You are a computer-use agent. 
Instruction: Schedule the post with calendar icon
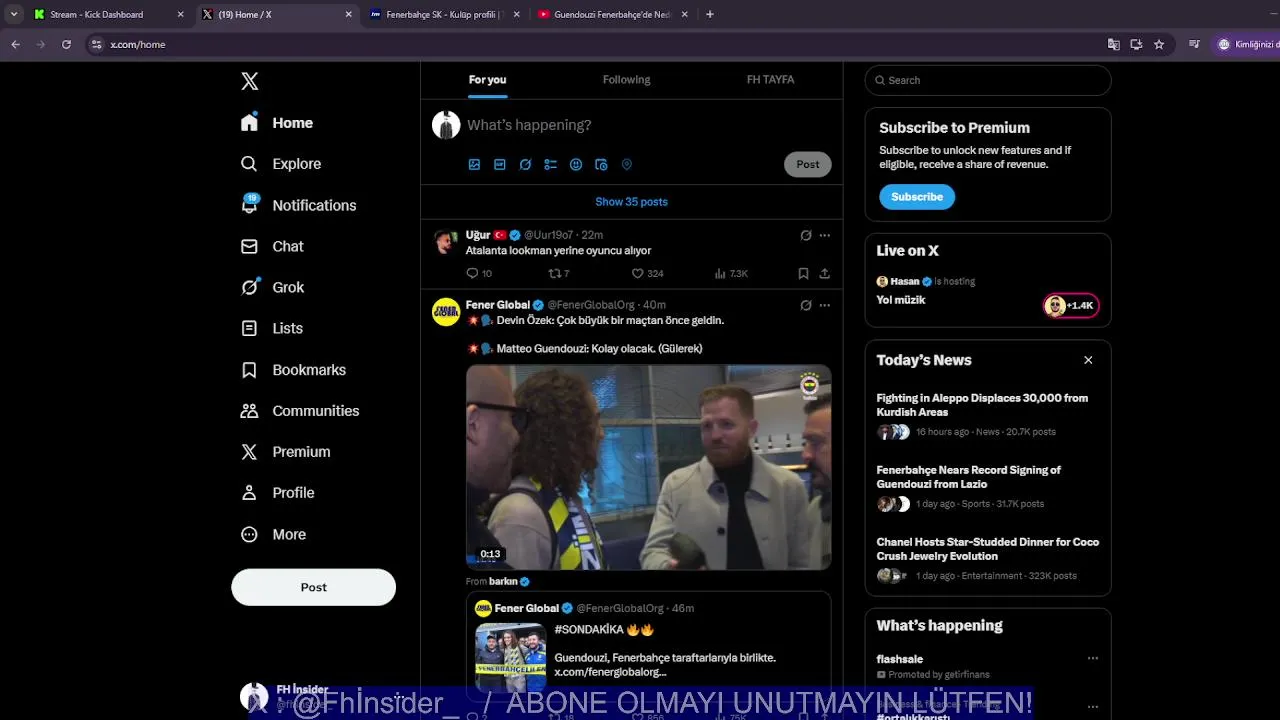601,165
